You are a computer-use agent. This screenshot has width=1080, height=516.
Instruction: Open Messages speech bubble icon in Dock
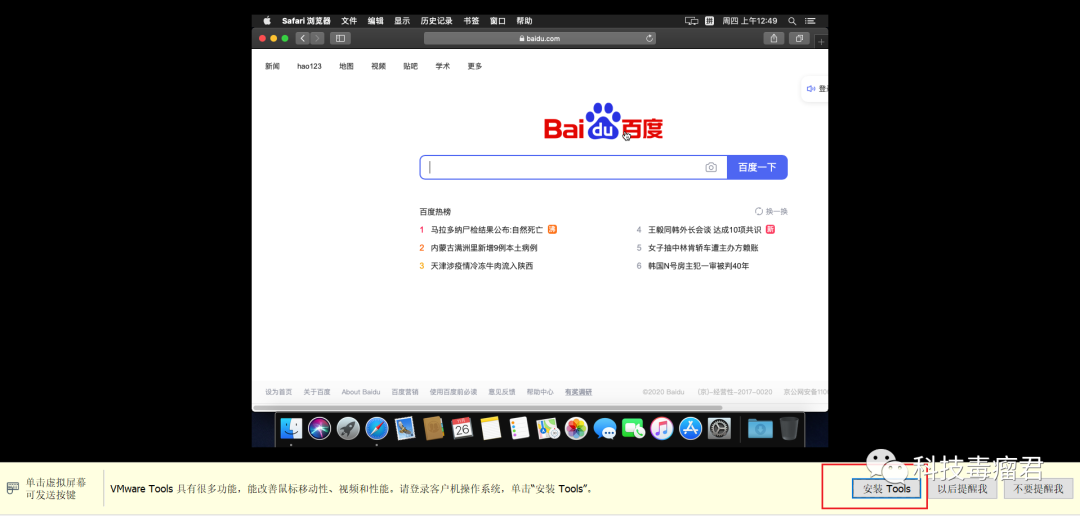605,429
